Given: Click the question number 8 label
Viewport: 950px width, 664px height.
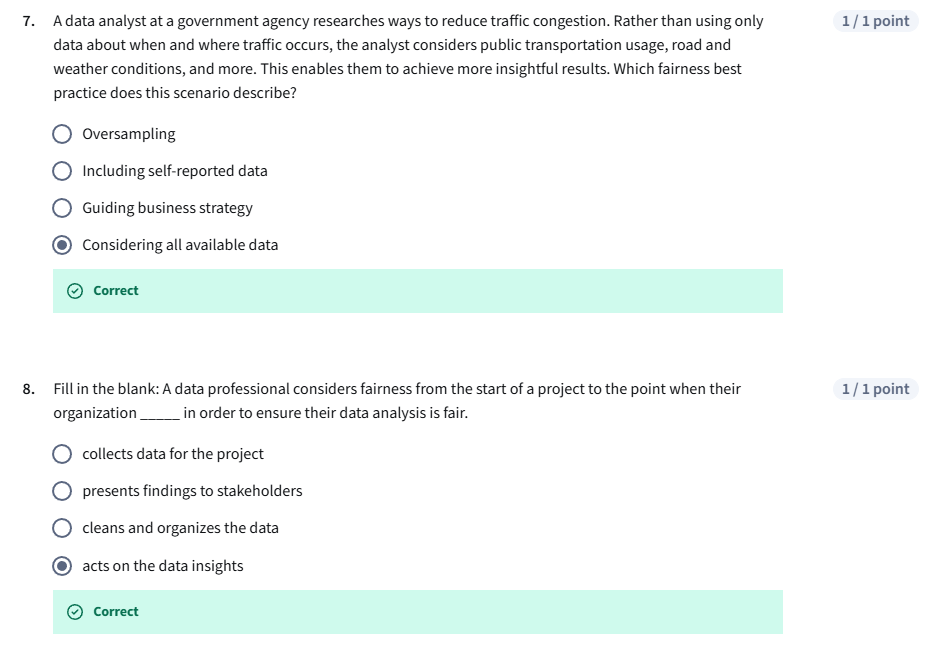Looking at the screenshot, I should pos(29,389).
